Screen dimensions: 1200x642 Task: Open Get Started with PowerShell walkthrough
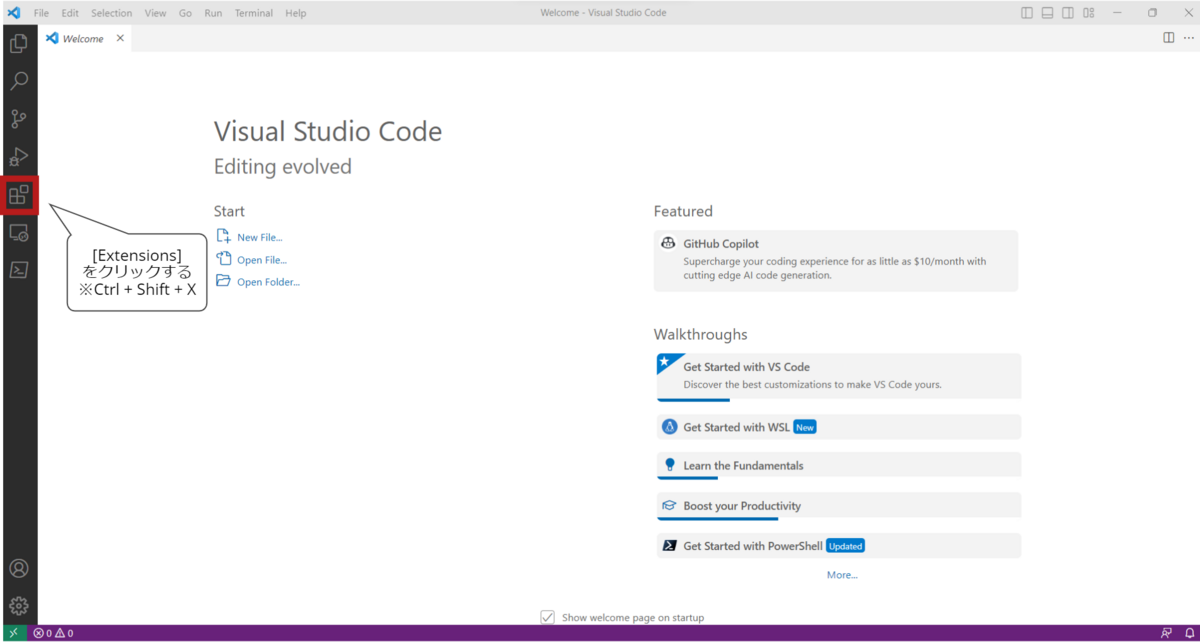tap(839, 546)
